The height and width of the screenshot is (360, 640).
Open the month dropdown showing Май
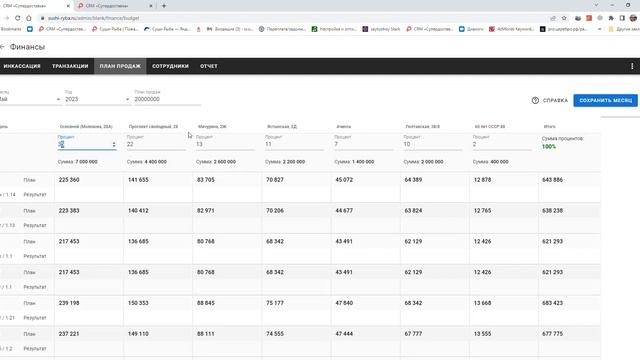point(30,99)
